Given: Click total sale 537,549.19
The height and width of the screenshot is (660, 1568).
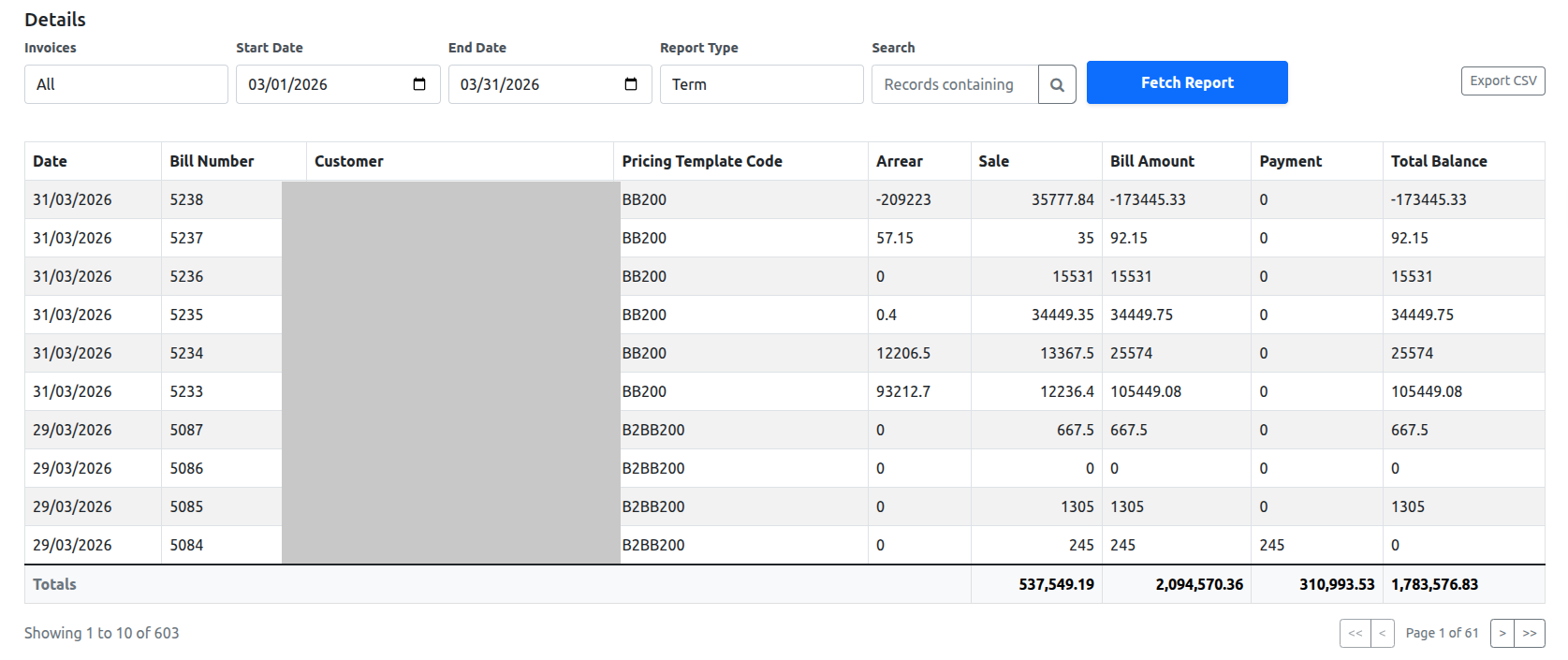Looking at the screenshot, I should [1056, 584].
